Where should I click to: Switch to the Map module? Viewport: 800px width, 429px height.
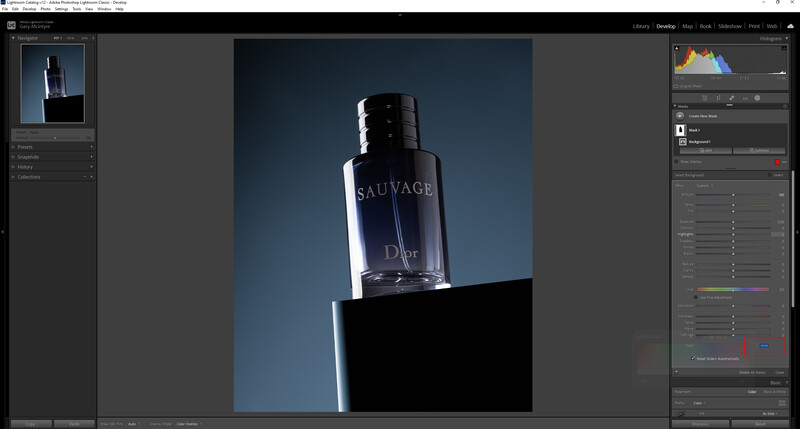[x=688, y=26]
